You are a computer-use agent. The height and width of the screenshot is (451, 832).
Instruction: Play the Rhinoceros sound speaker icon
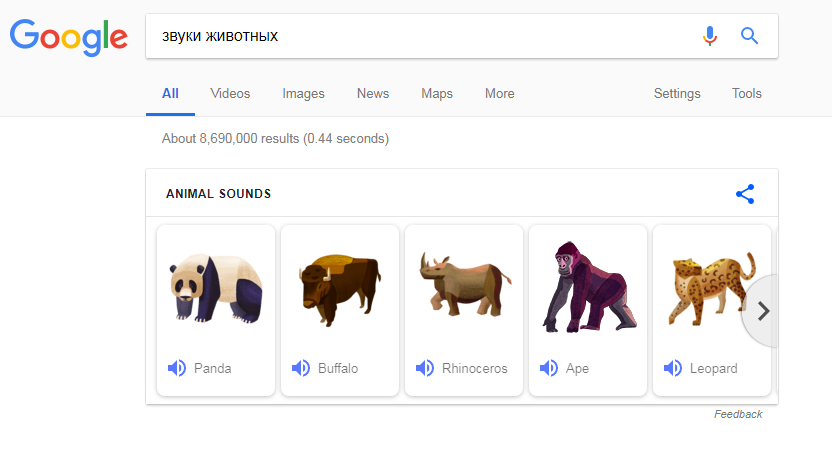coord(425,368)
